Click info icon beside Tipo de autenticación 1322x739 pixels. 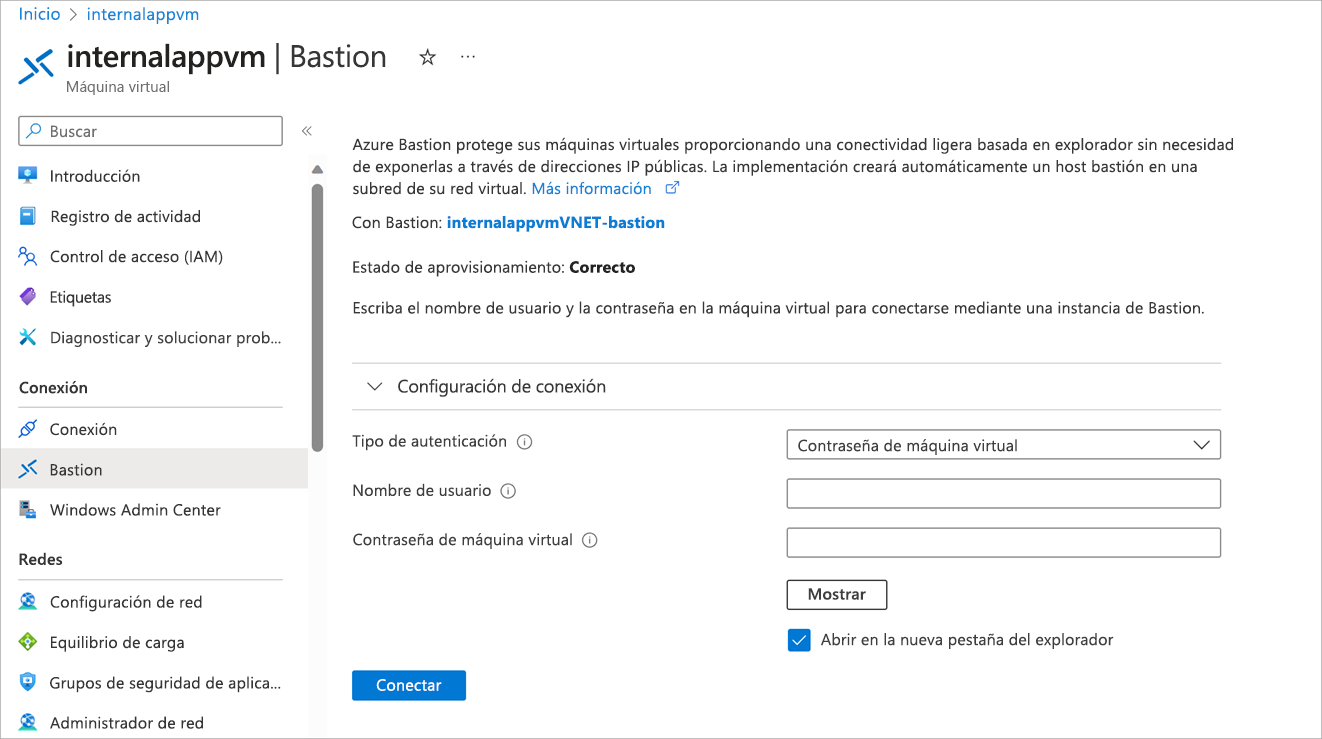point(524,442)
